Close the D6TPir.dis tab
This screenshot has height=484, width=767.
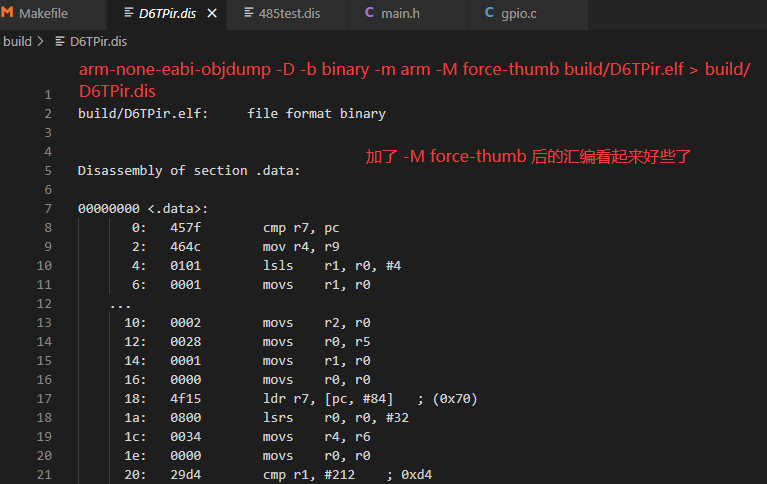click(x=212, y=14)
